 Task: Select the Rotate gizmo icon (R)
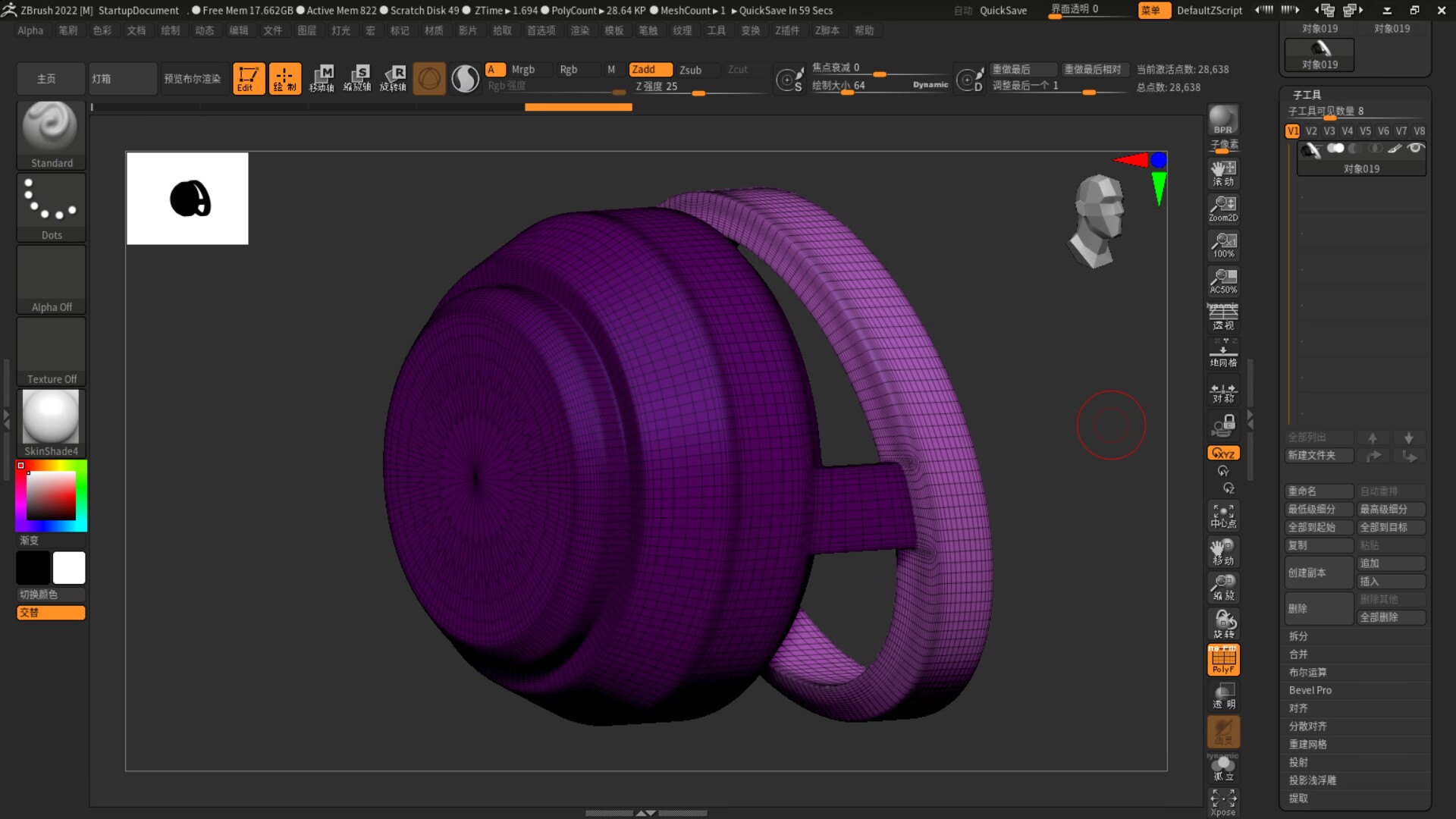(x=394, y=78)
